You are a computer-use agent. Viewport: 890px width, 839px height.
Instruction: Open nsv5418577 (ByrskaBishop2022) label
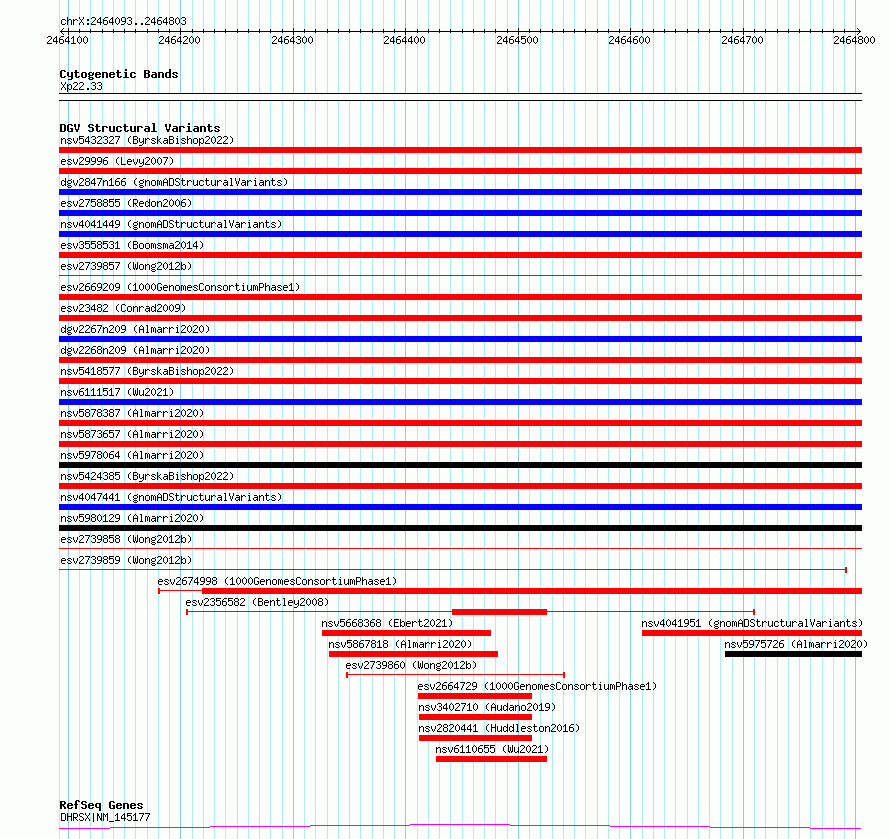coord(147,371)
